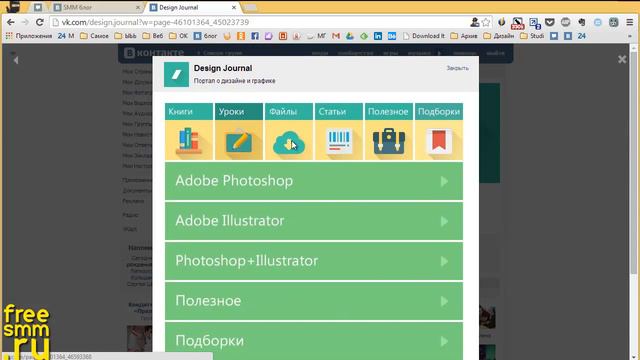Click the Evernote elephant extension icon
Image resolution: width=640 pixels, height=360 pixels.
[582, 22]
